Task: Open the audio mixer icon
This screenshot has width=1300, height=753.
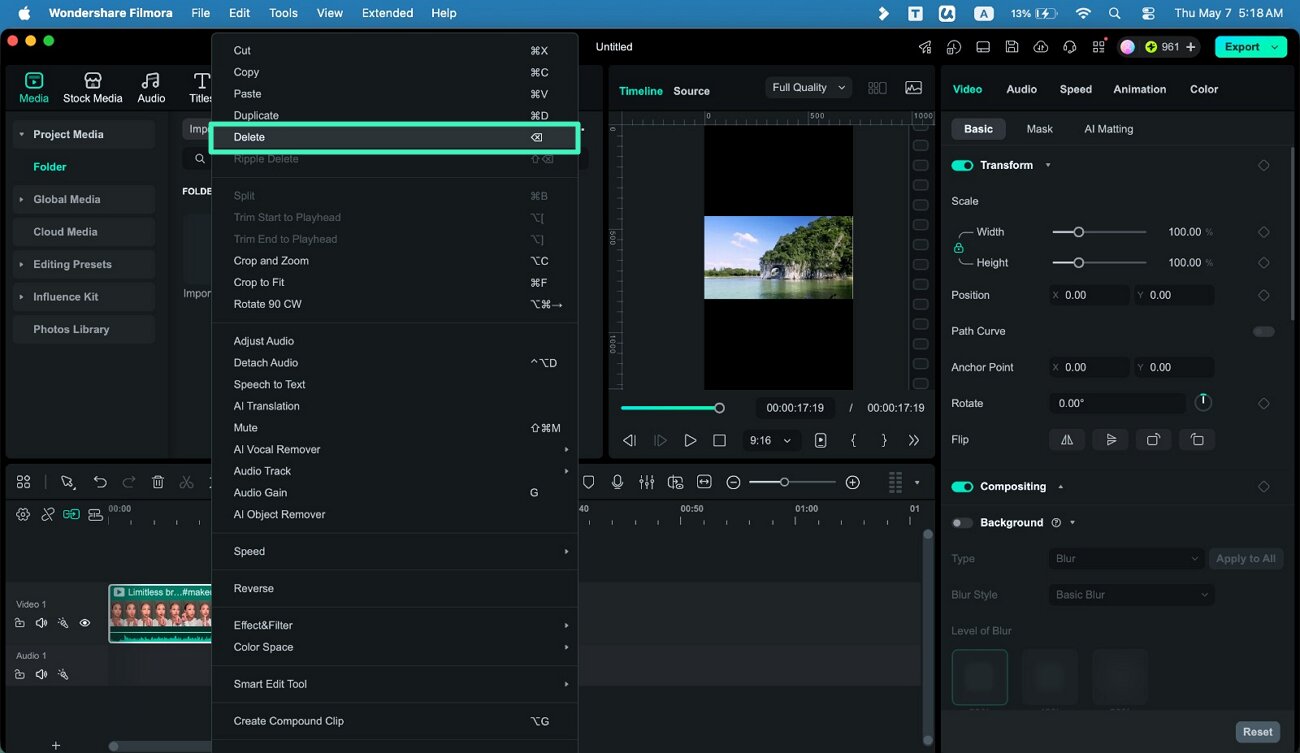Action: click(647, 482)
